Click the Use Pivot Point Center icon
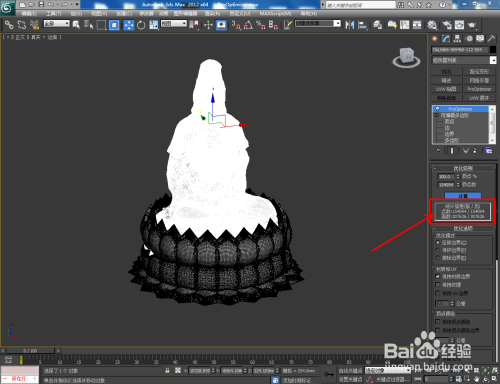Viewport: 500px width, 384px height. pyautogui.click(x=194, y=25)
